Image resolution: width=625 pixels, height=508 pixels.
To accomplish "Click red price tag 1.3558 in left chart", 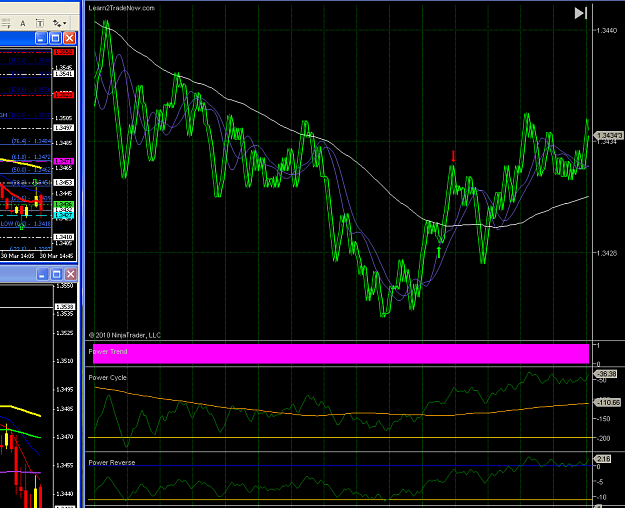I will (64, 52).
